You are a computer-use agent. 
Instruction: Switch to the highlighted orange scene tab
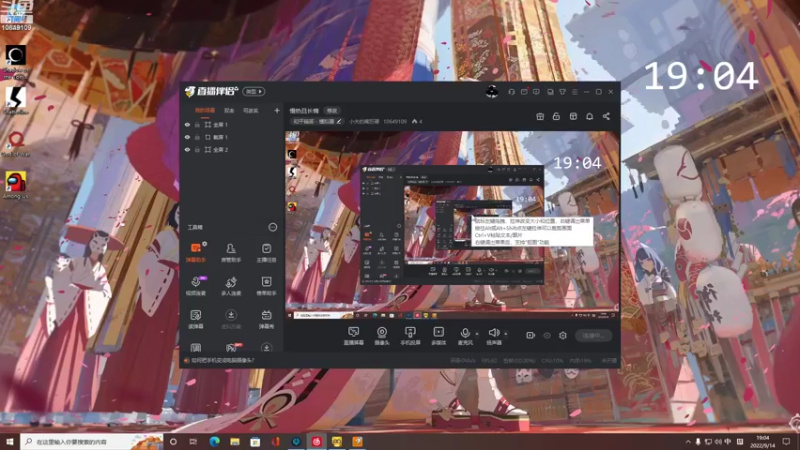point(205,110)
